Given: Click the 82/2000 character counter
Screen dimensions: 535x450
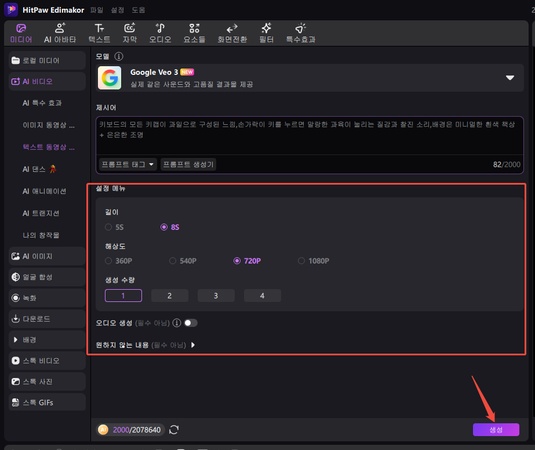Looking at the screenshot, I should [x=506, y=165].
